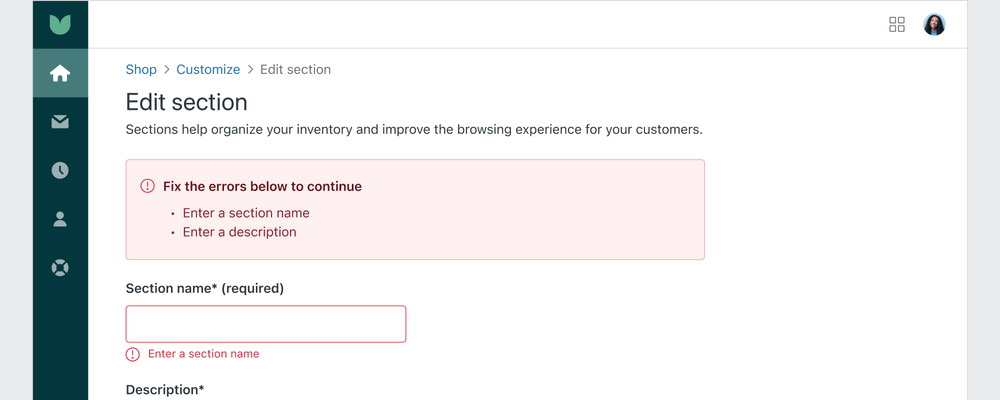Screen dimensions: 1000x400
Task: Open the clock history sidebar icon
Action: (60, 170)
